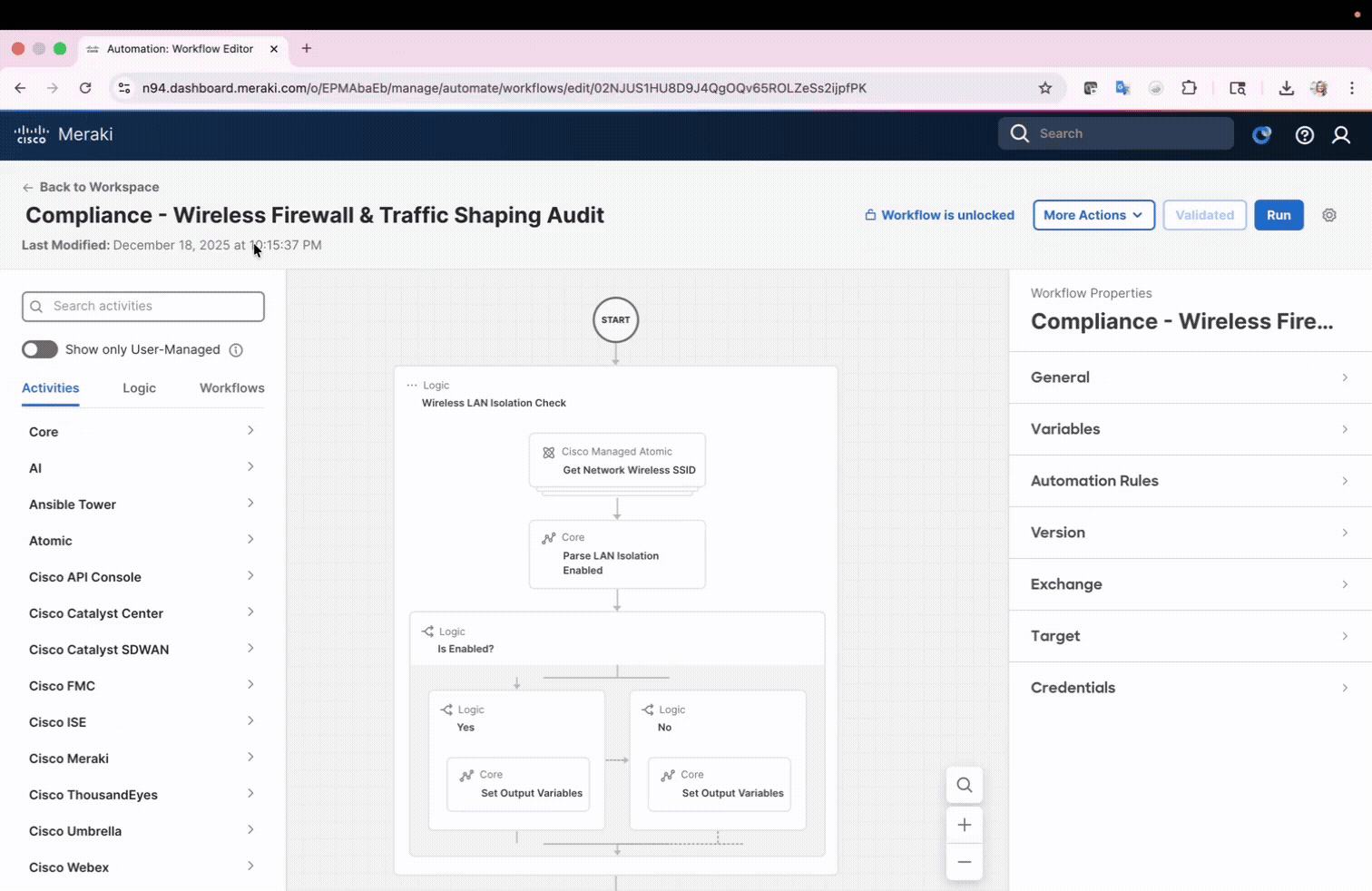1372x891 pixels.
Task: Open the More Actions dropdown
Action: (x=1093, y=215)
